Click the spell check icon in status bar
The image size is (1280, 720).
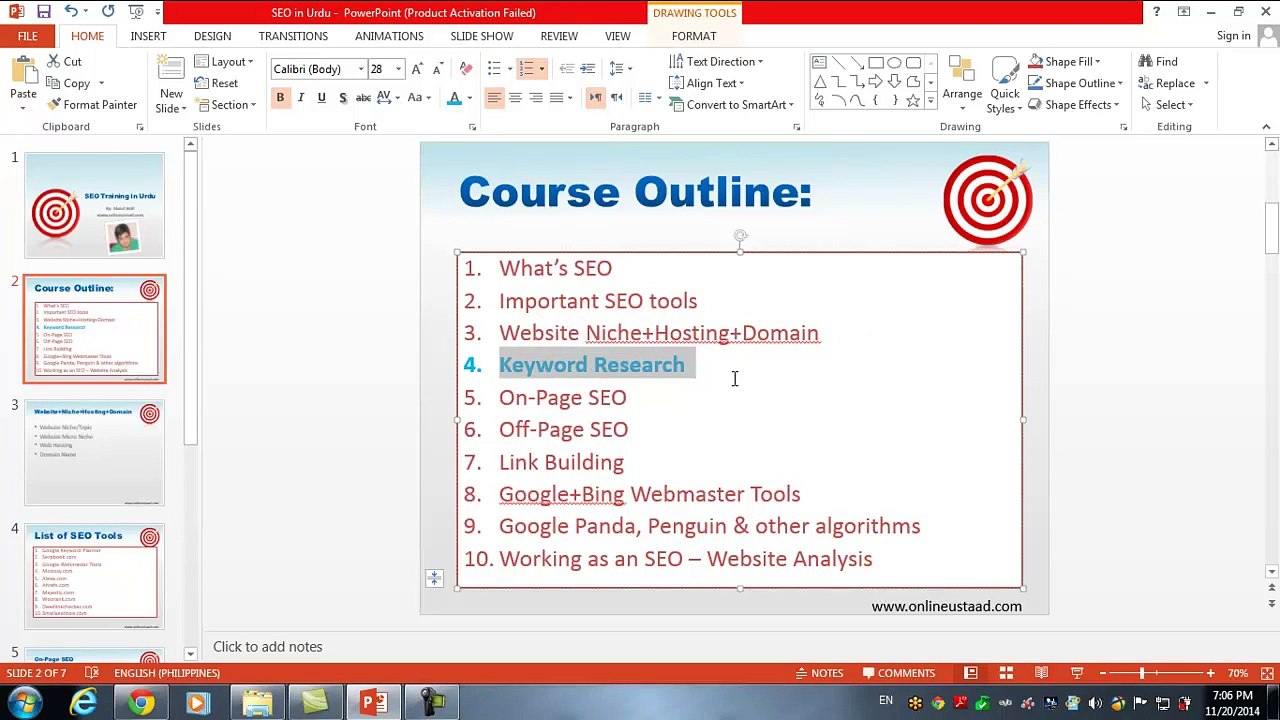coord(91,673)
